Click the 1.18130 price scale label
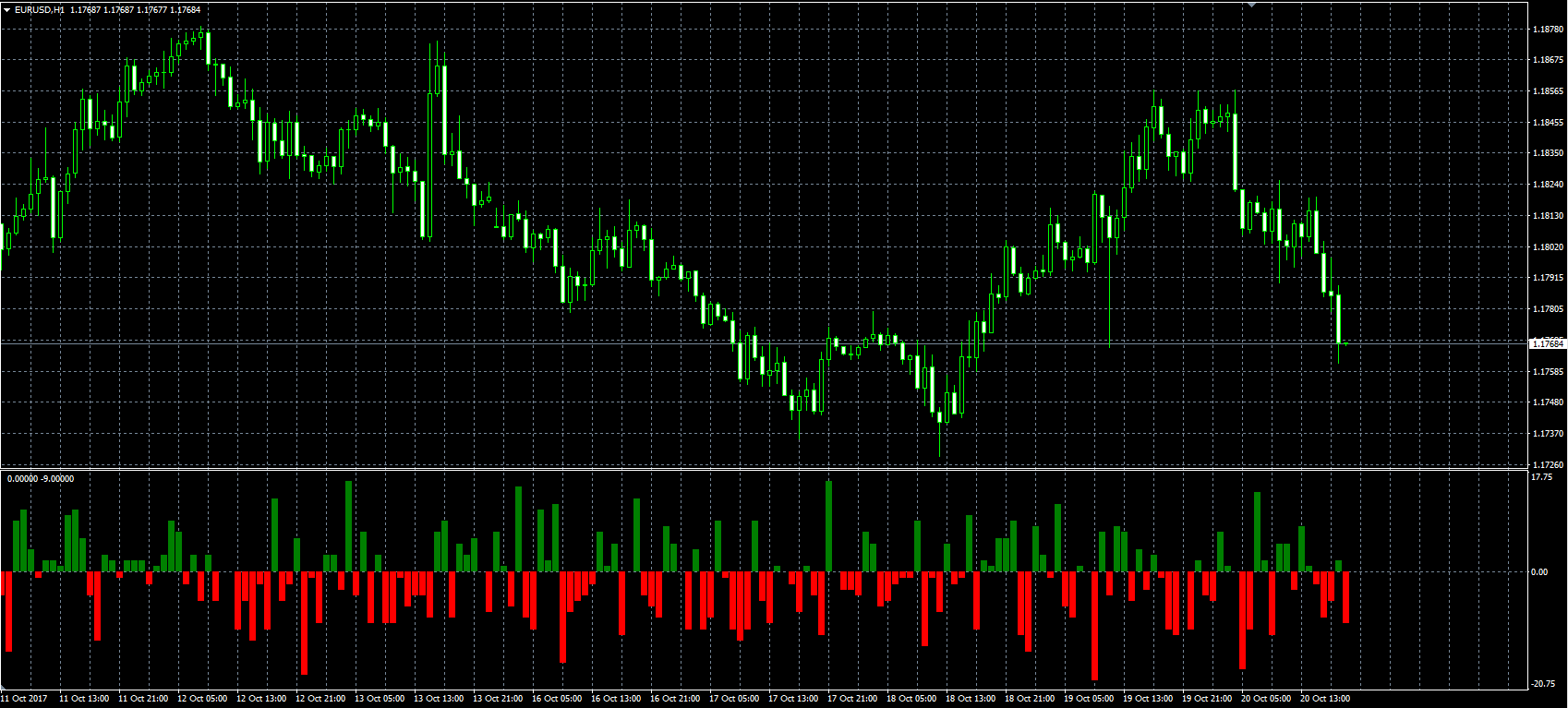Screen dimensions: 1568x708 [1548, 216]
